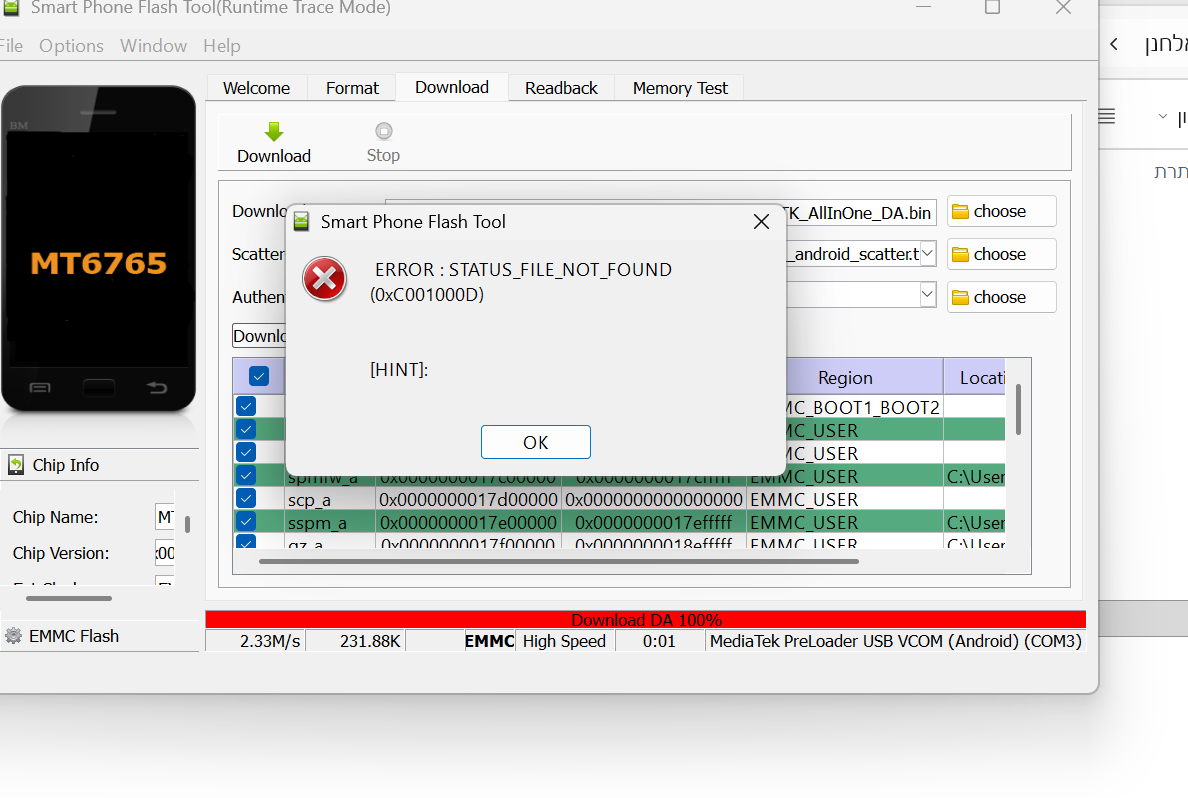Image resolution: width=1188 pixels, height=798 pixels.
Task: Uncheck the scp_a partition checkbox
Action: point(246,498)
